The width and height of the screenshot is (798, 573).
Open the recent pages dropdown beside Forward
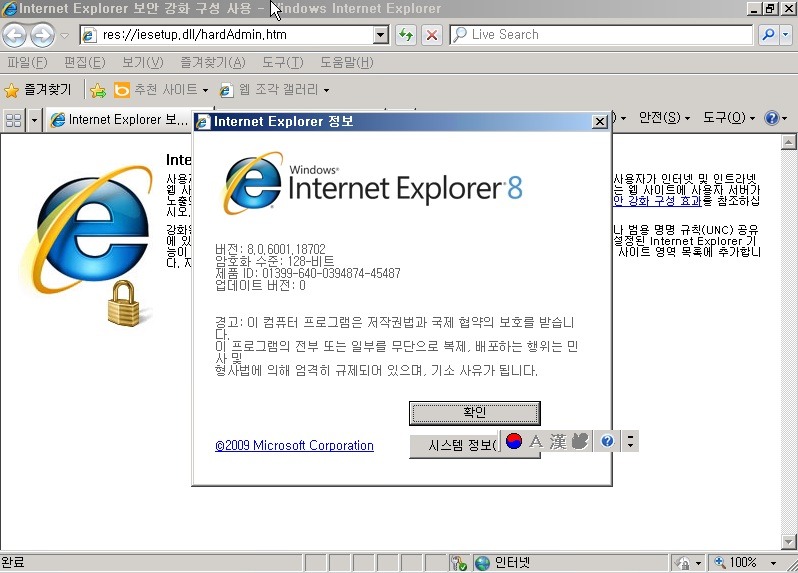point(65,36)
